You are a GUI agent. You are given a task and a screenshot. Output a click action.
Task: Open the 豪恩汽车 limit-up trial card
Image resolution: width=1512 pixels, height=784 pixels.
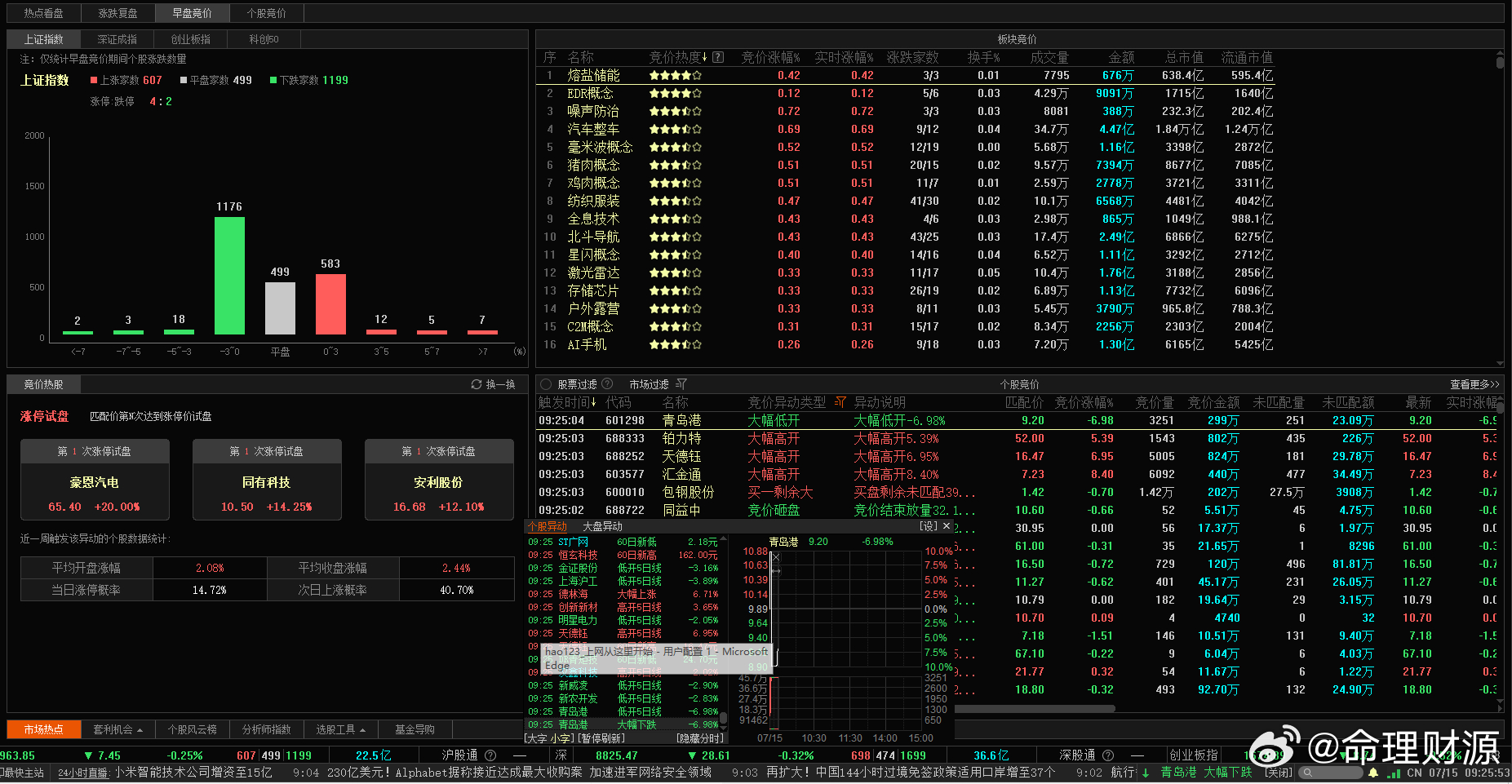(95, 480)
